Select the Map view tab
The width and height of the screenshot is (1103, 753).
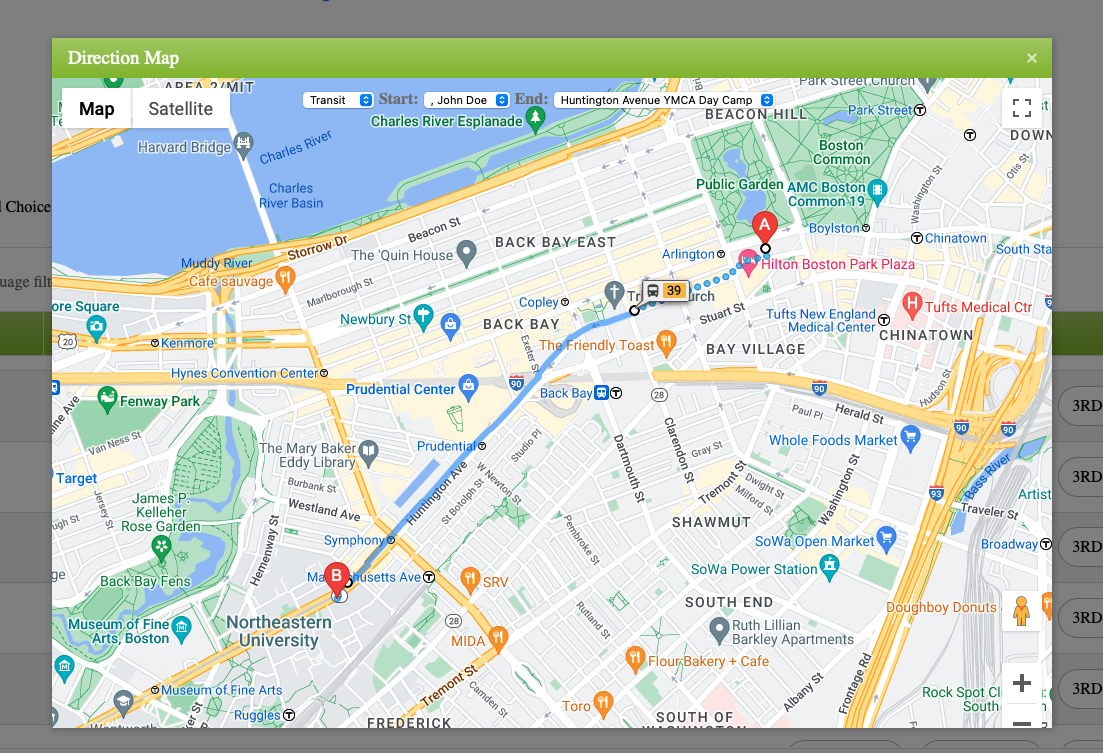coord(96,108)
